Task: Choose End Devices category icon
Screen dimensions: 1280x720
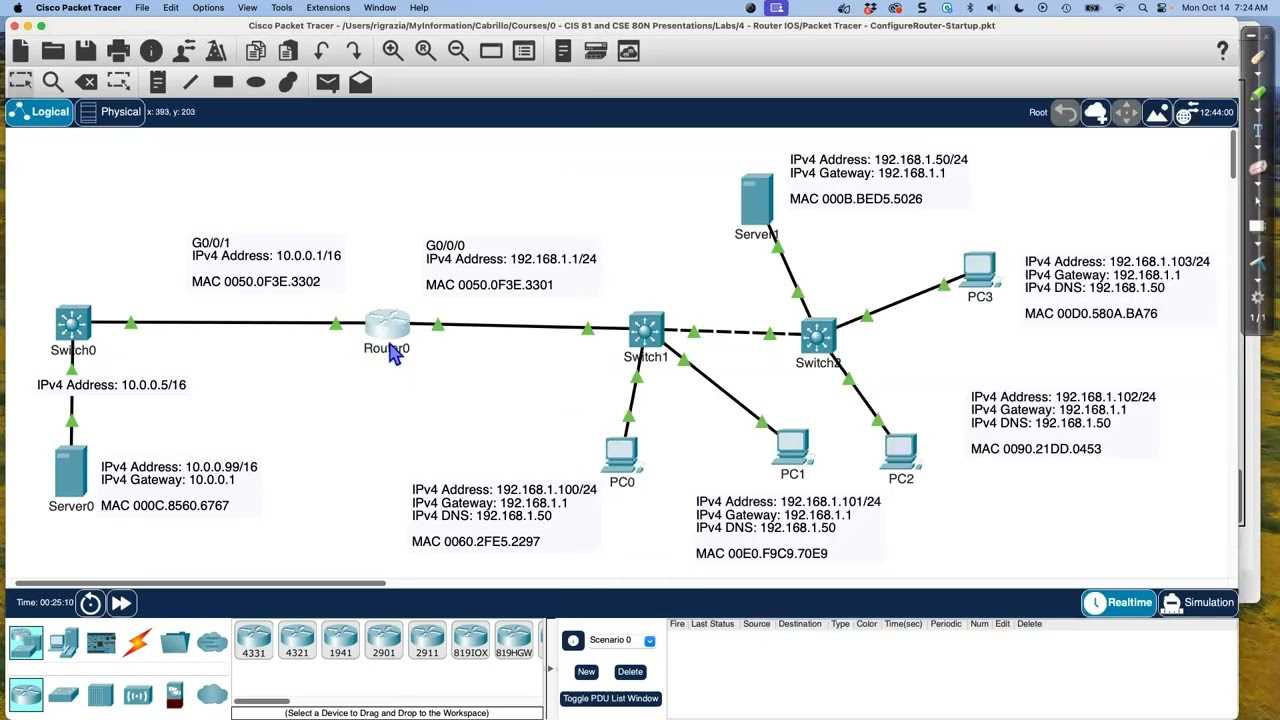Action: (63, 642)
